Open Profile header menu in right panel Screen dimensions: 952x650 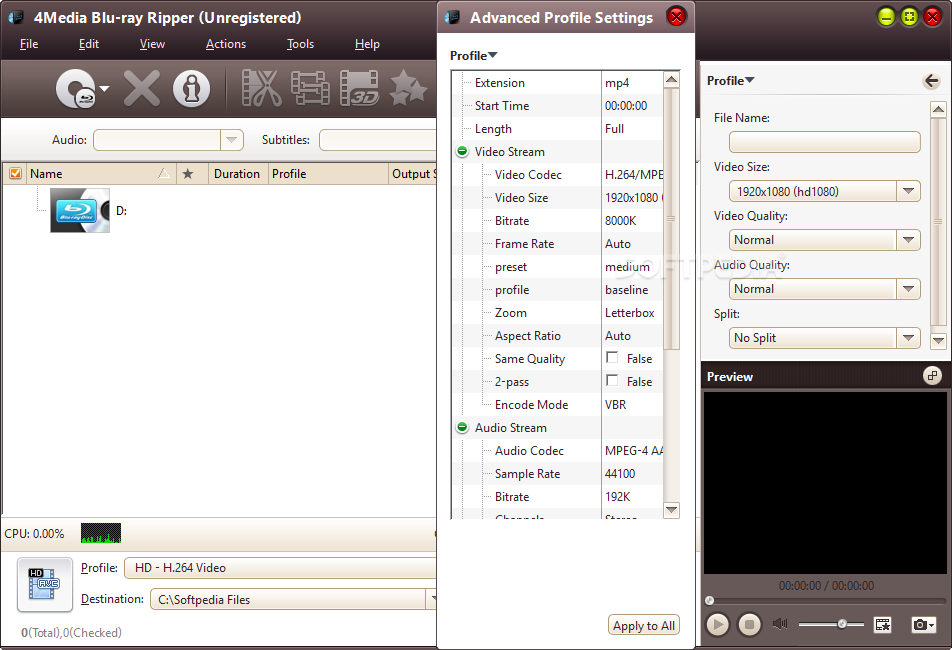pos(730,81)
